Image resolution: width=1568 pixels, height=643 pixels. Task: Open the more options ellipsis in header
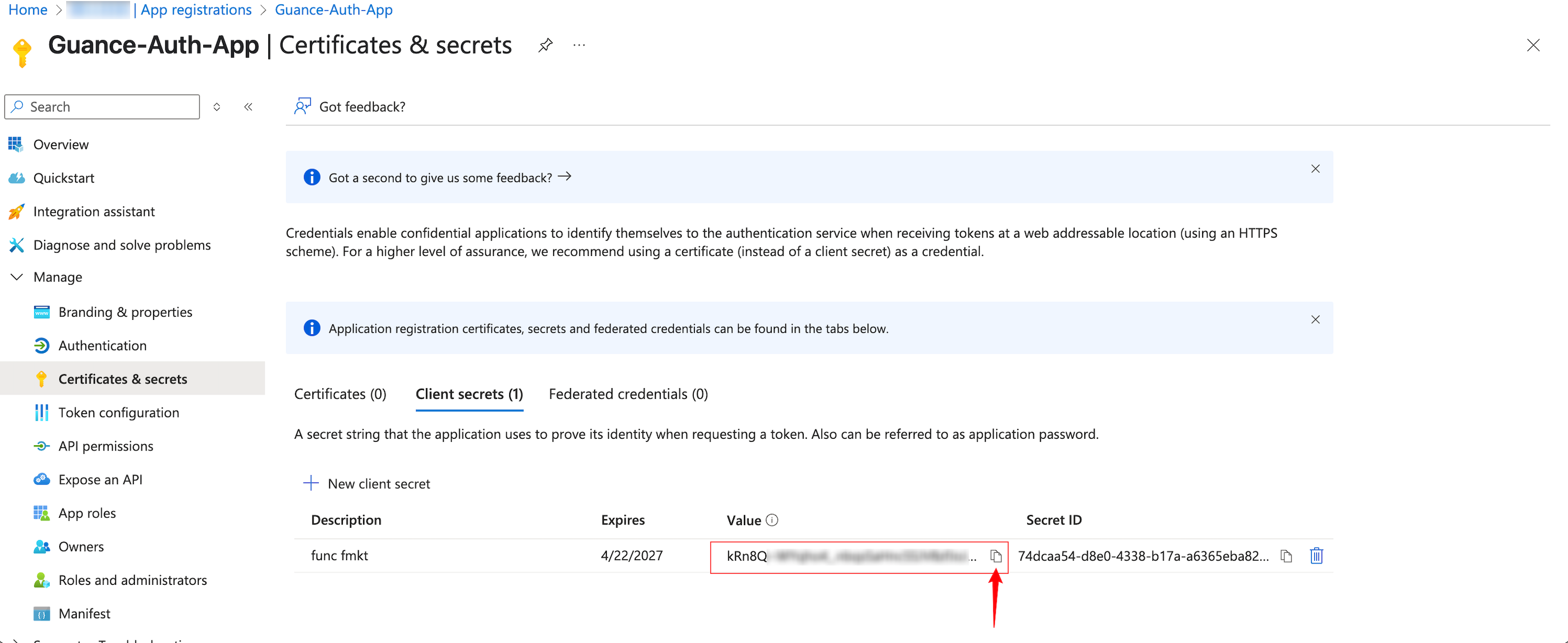pos(579,45)
